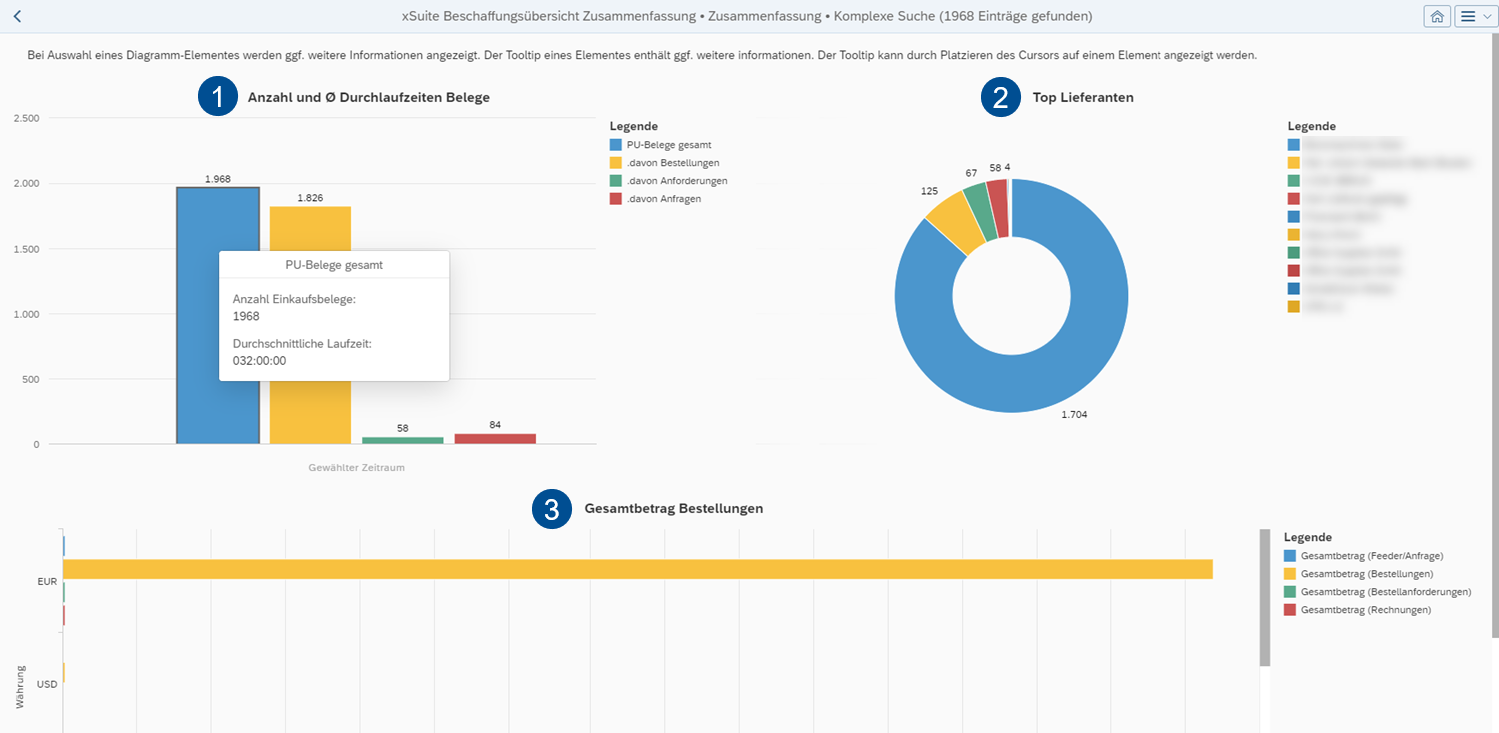Click numbered badge 3 beside Gesamtbetrag Bestellungen title
This screenshot has height=733, width=1499.
pyautogui.click(x=551, y=509)
